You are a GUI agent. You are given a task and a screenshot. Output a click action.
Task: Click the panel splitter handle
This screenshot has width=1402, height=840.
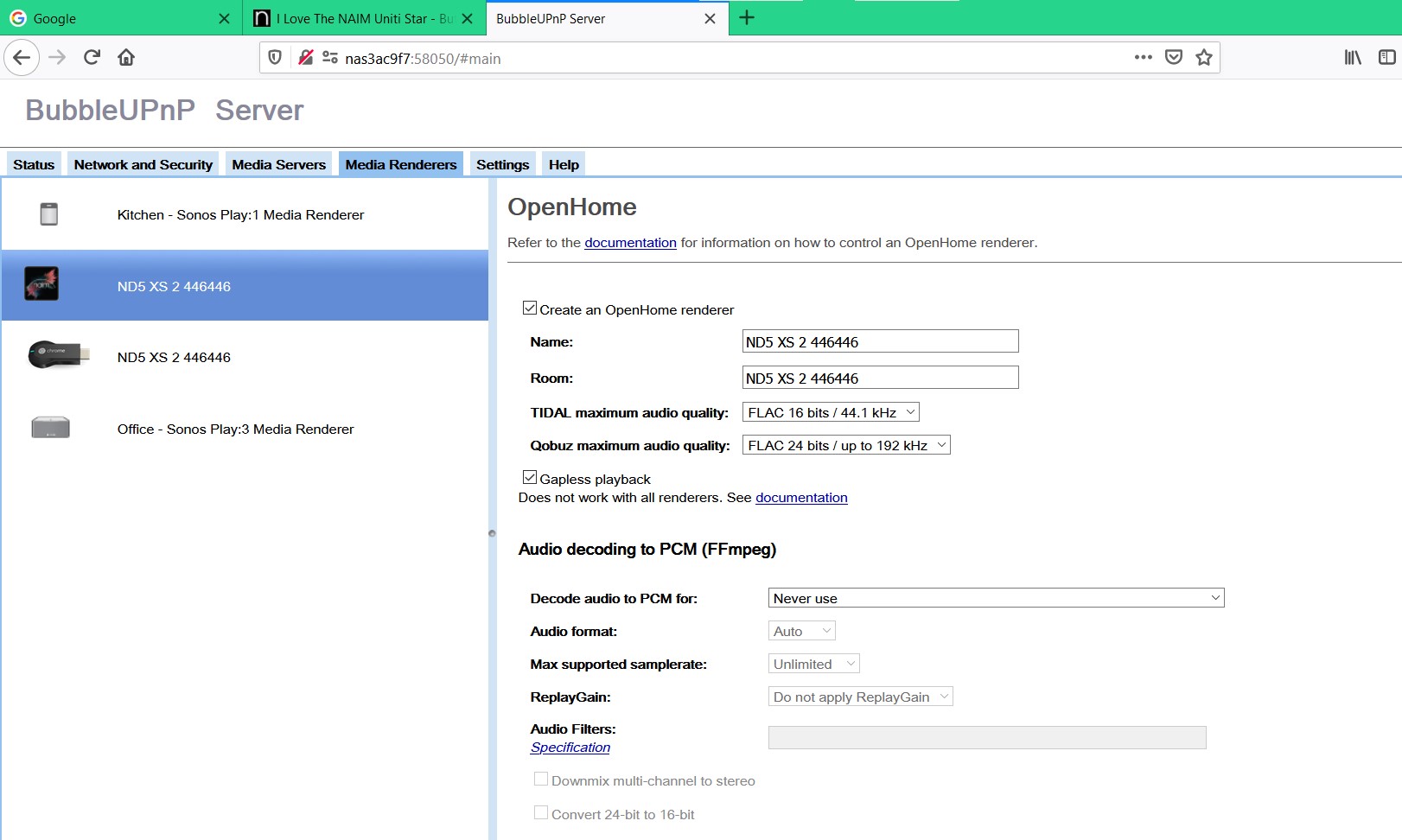[x=492, y=533]
